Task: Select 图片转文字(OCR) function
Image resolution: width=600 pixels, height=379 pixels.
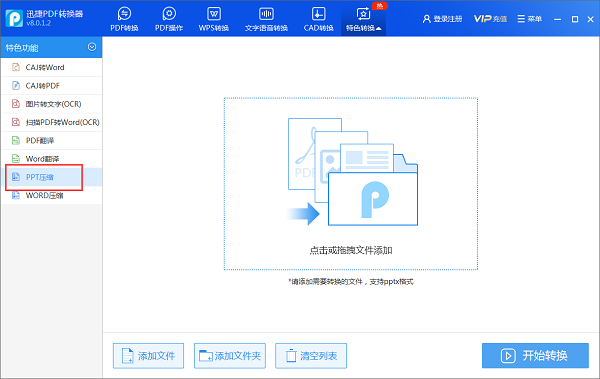Action: (x=51, y=104)
